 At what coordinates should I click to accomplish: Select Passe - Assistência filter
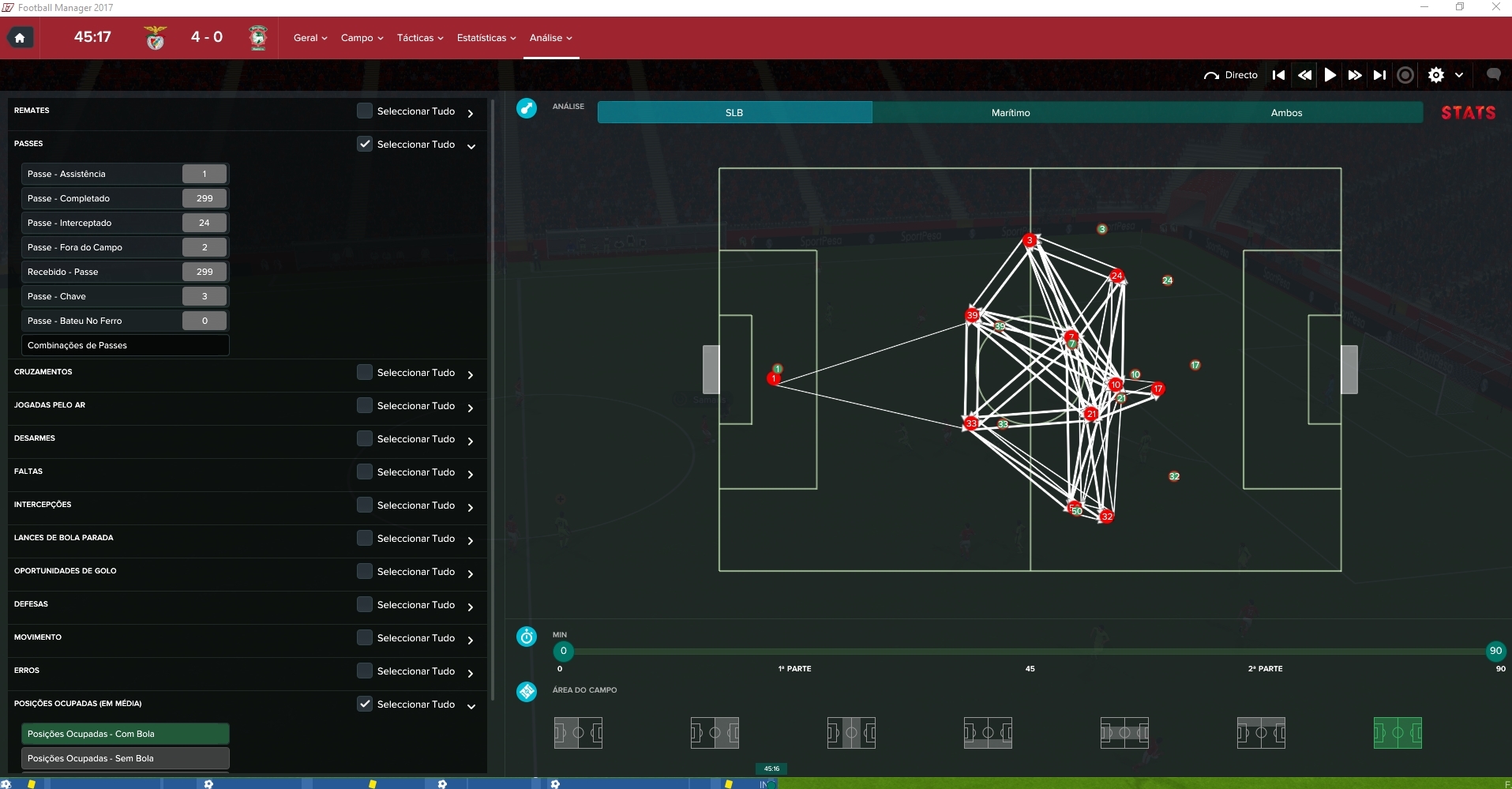[125, 174]
